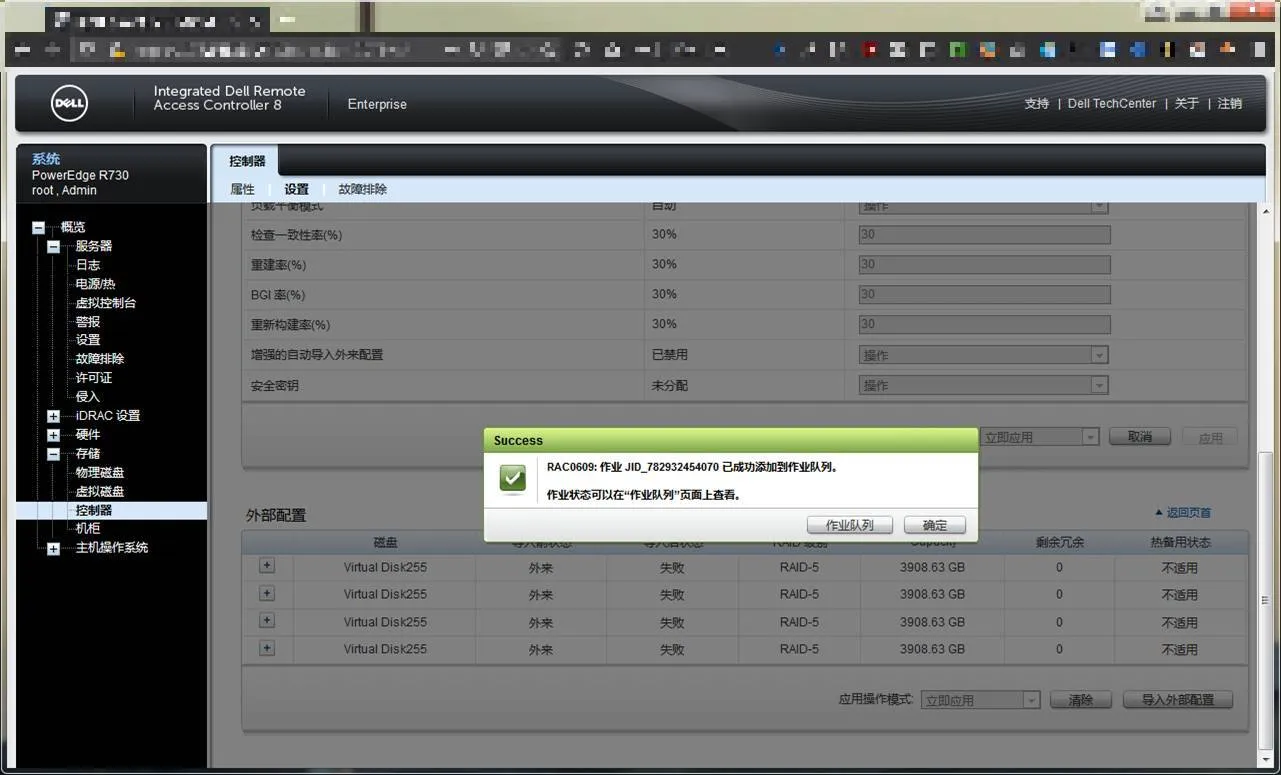Click the 重新构建率 input field
Image resolution: width=1281 pixels, height=775 pixels.
pyautogui.click(x=985, y=325)
